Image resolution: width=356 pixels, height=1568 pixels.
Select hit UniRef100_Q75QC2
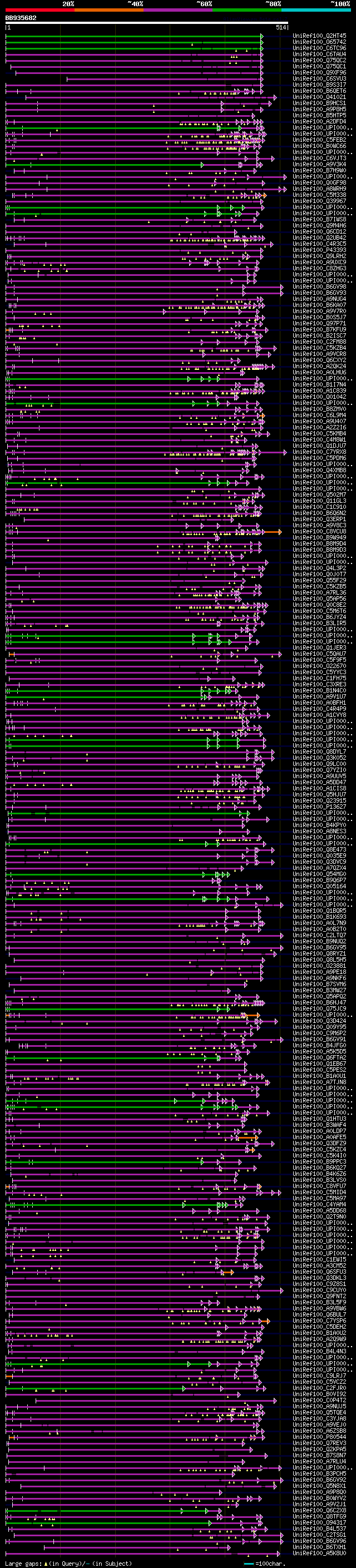coord(319,60)
